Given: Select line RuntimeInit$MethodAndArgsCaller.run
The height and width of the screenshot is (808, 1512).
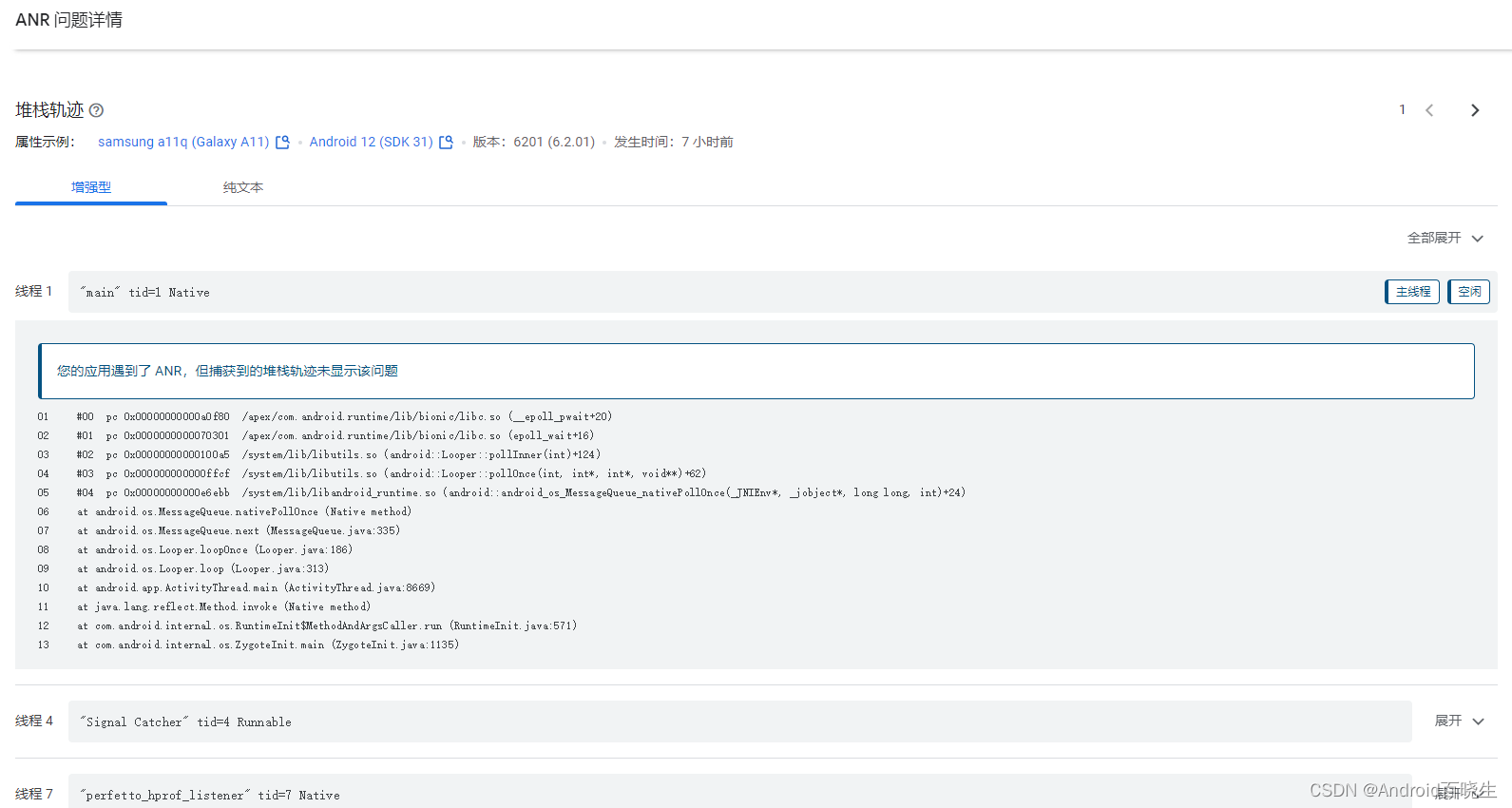Looking at the screenshot, I should 327,625.
